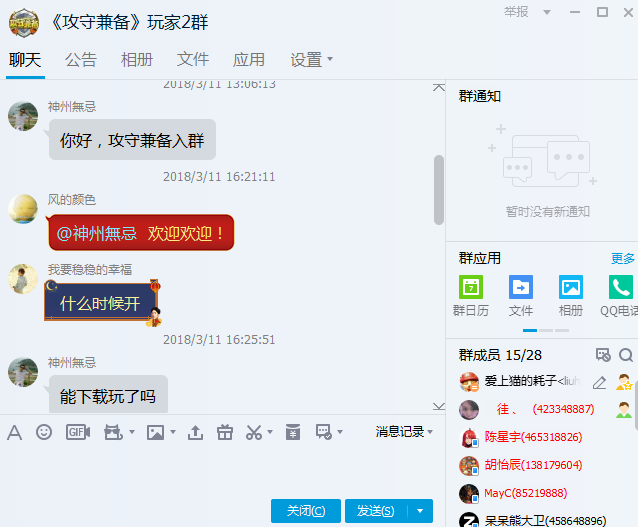
Task: Switch to the 公告 tab
Action: pos(81,60)
